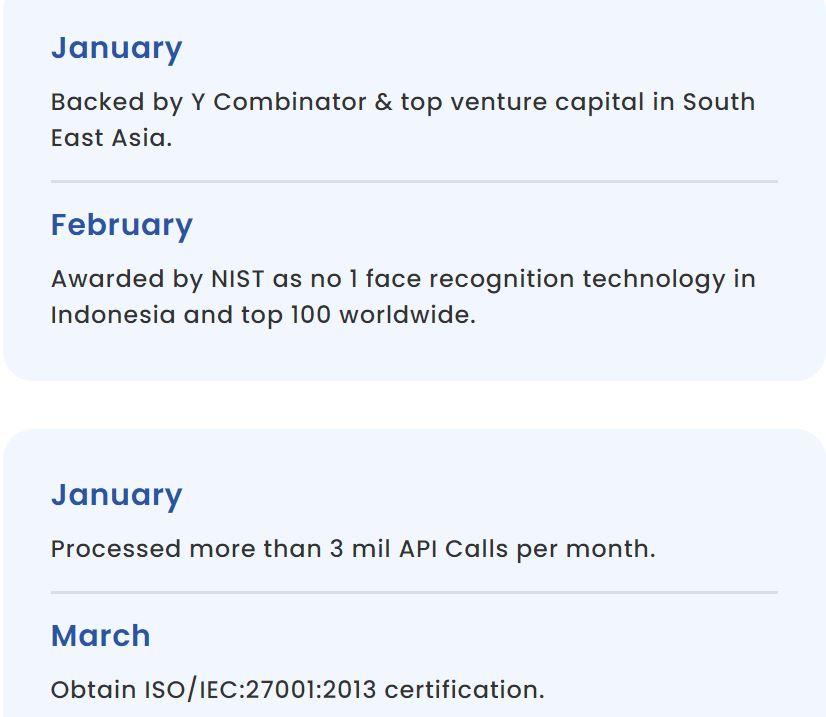Click "Indonesia and top 100 worldwide" text line

(263, 315)
